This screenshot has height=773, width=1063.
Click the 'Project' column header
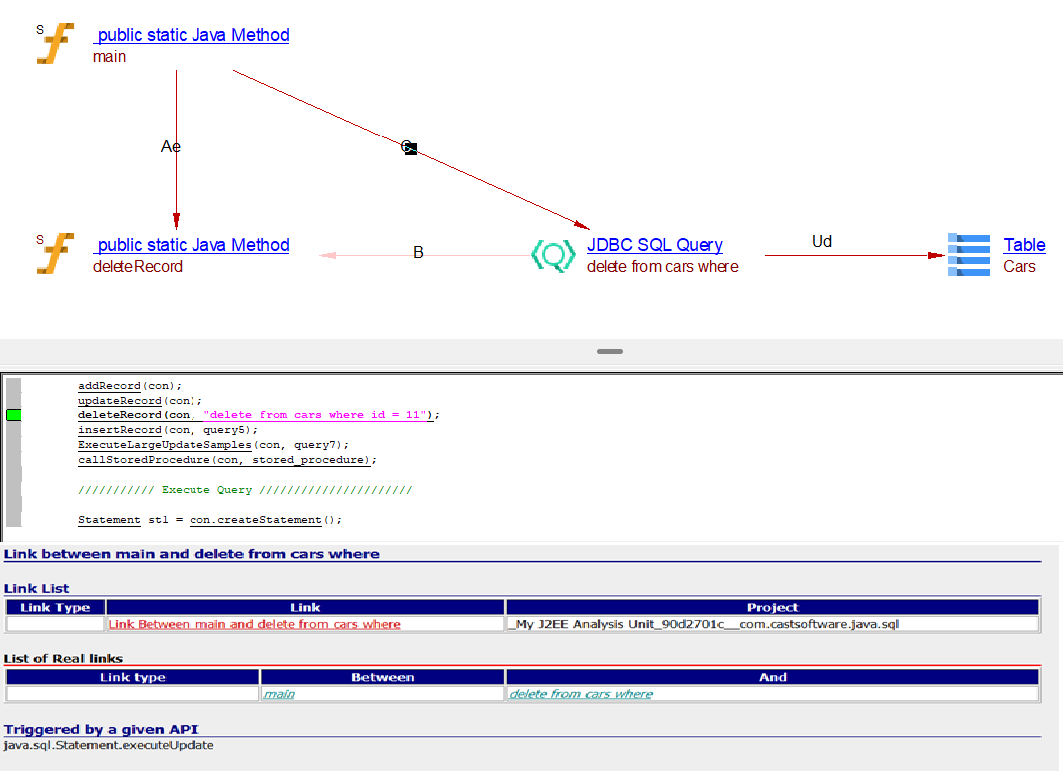[x=772, y=607]
